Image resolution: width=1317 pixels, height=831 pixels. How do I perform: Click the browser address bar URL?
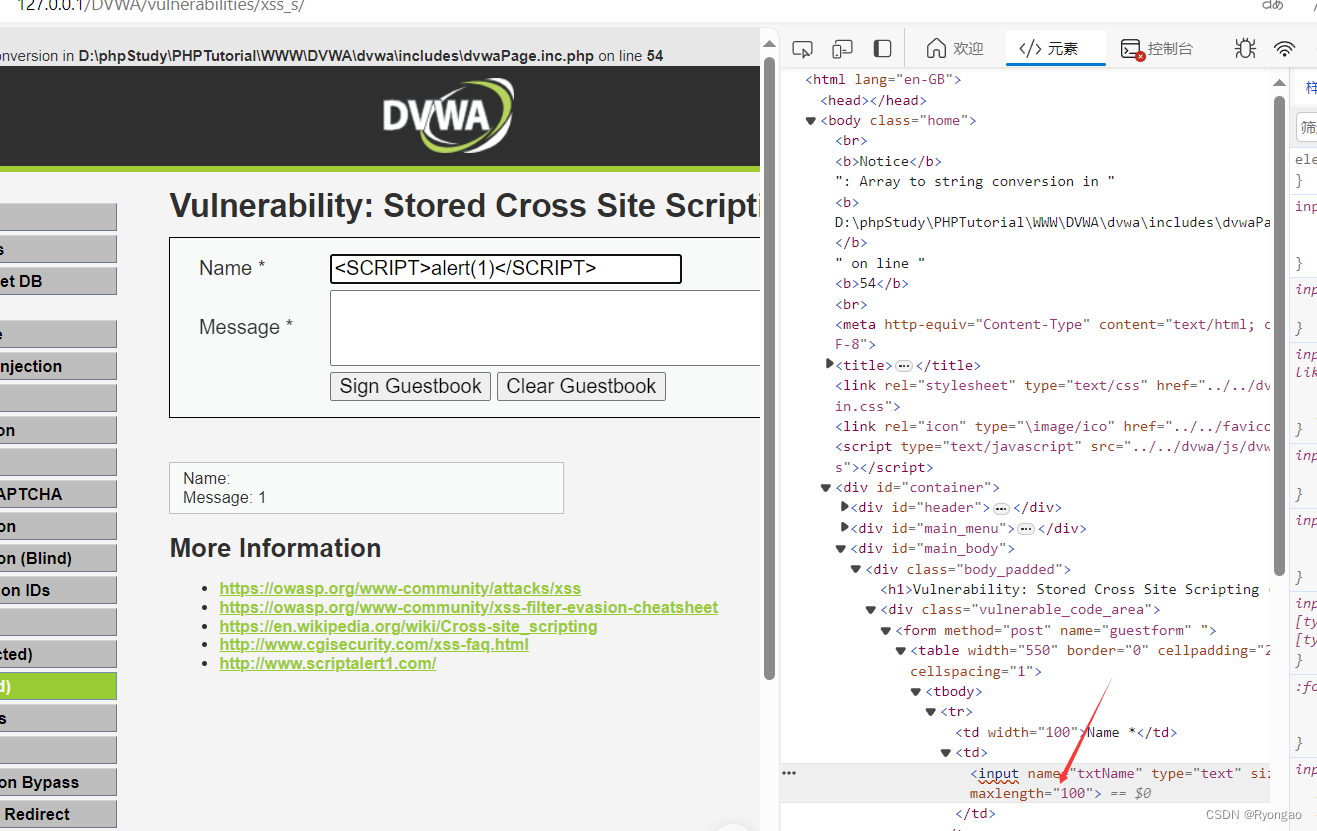160,6
